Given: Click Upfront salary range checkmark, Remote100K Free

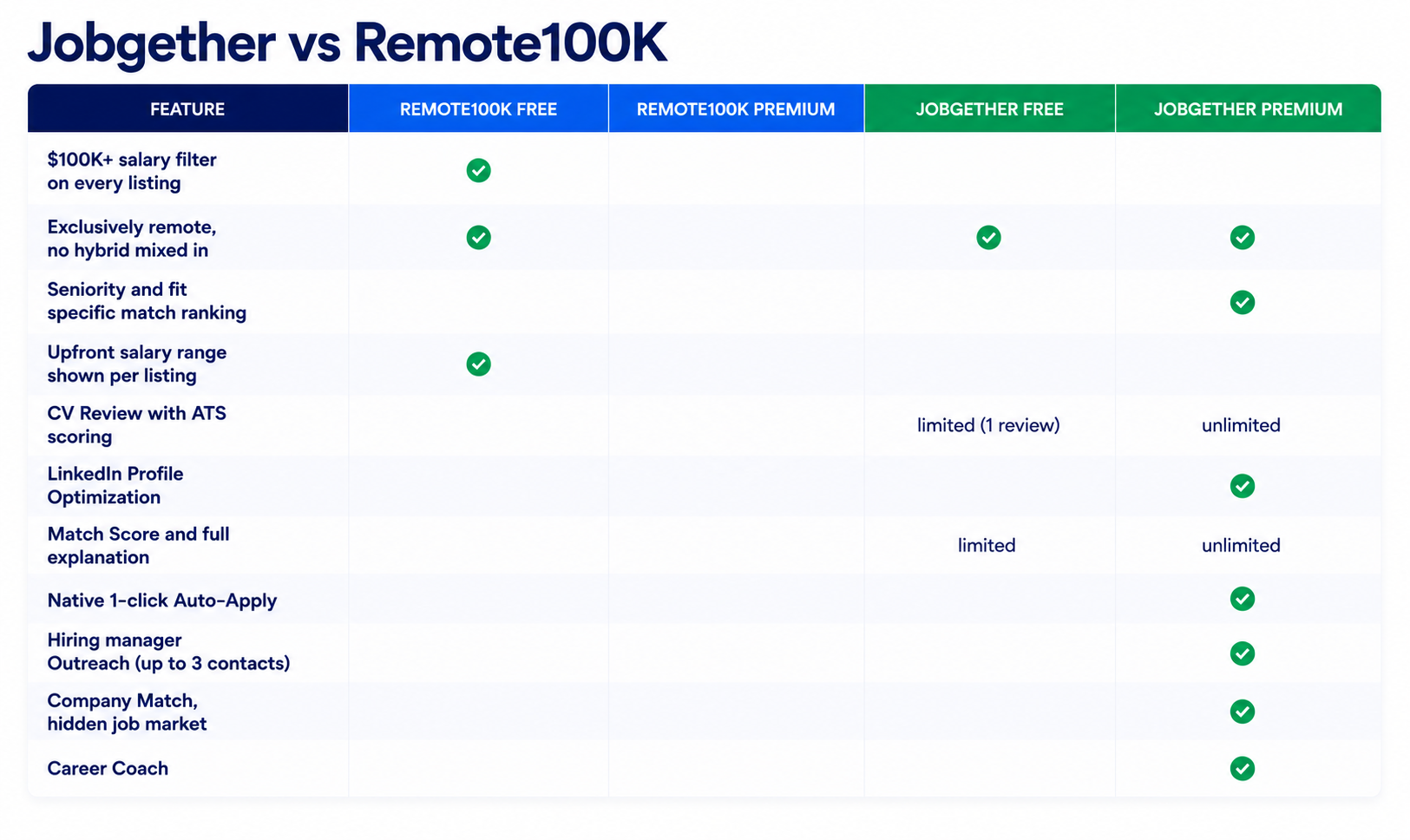Looking at the screenshot, I should point(478,364).
